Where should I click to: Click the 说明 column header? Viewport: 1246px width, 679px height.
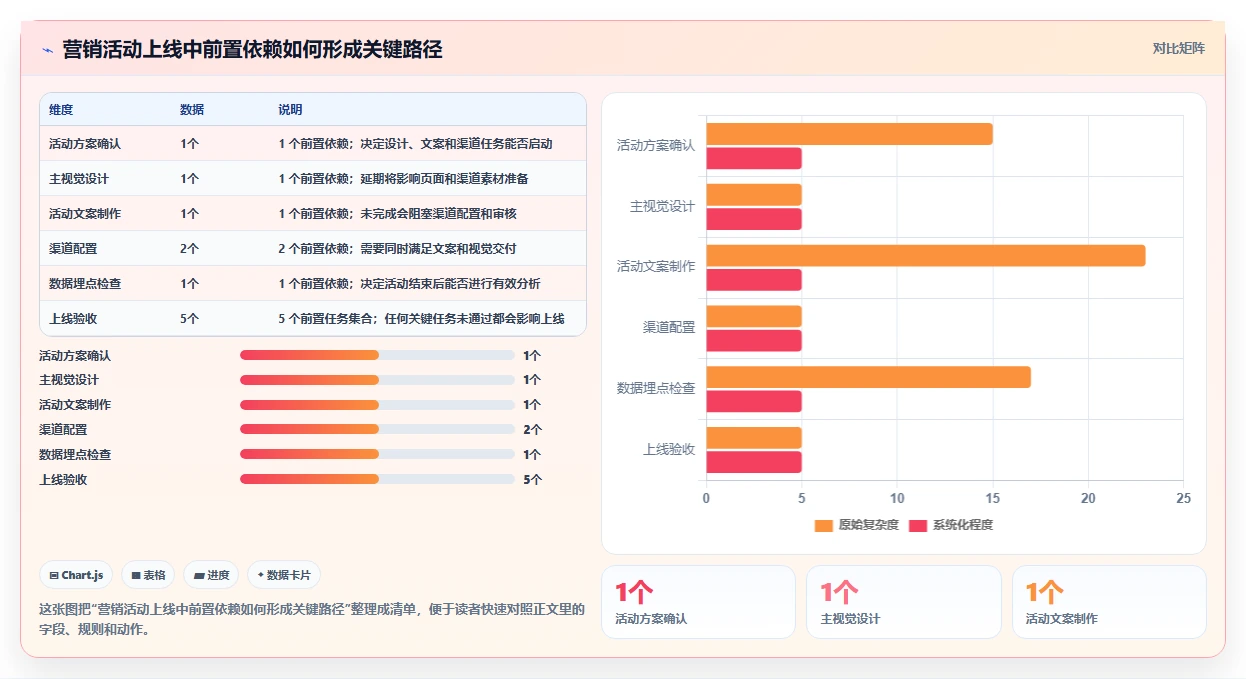click(290, 109)
